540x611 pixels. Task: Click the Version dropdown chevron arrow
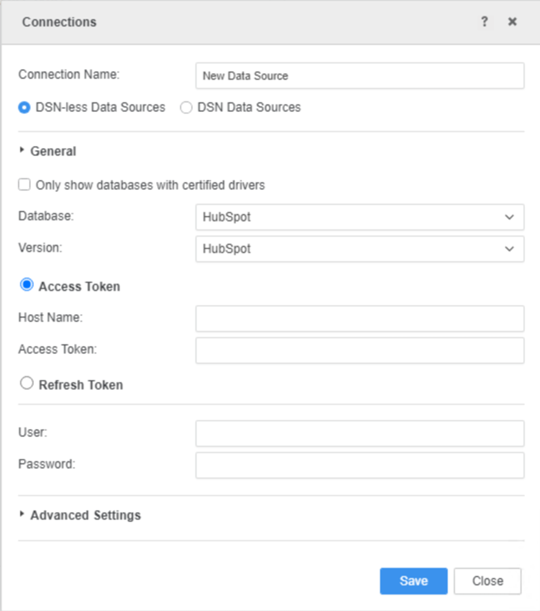point(509,249)
